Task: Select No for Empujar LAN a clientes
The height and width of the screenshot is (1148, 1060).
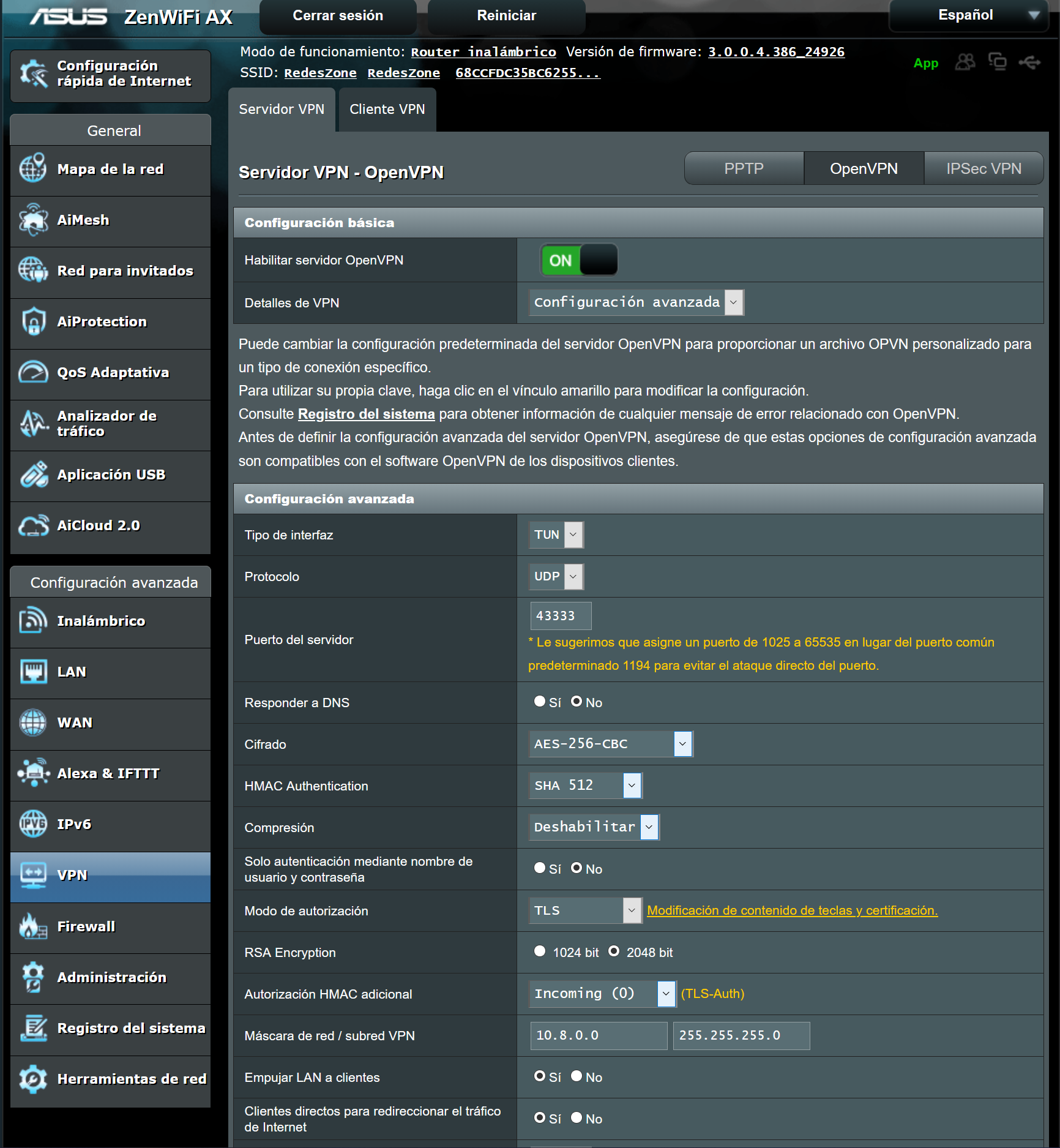Action: pyautogui.click(x=577, y=1076)
